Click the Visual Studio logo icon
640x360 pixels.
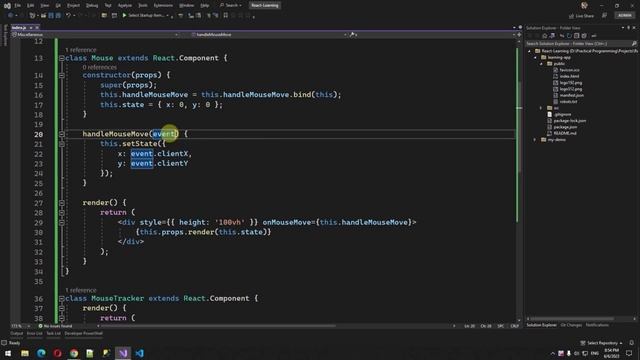(x=7, y=6)
